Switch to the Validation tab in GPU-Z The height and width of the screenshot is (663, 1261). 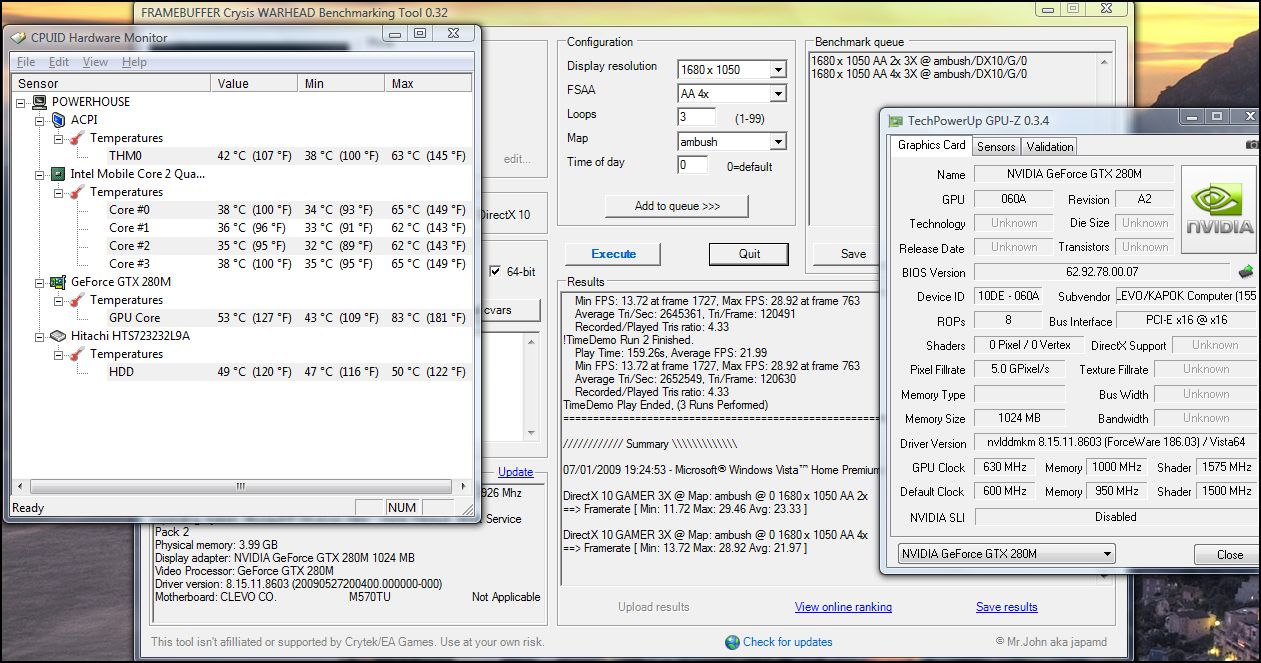pos(1050,147)
